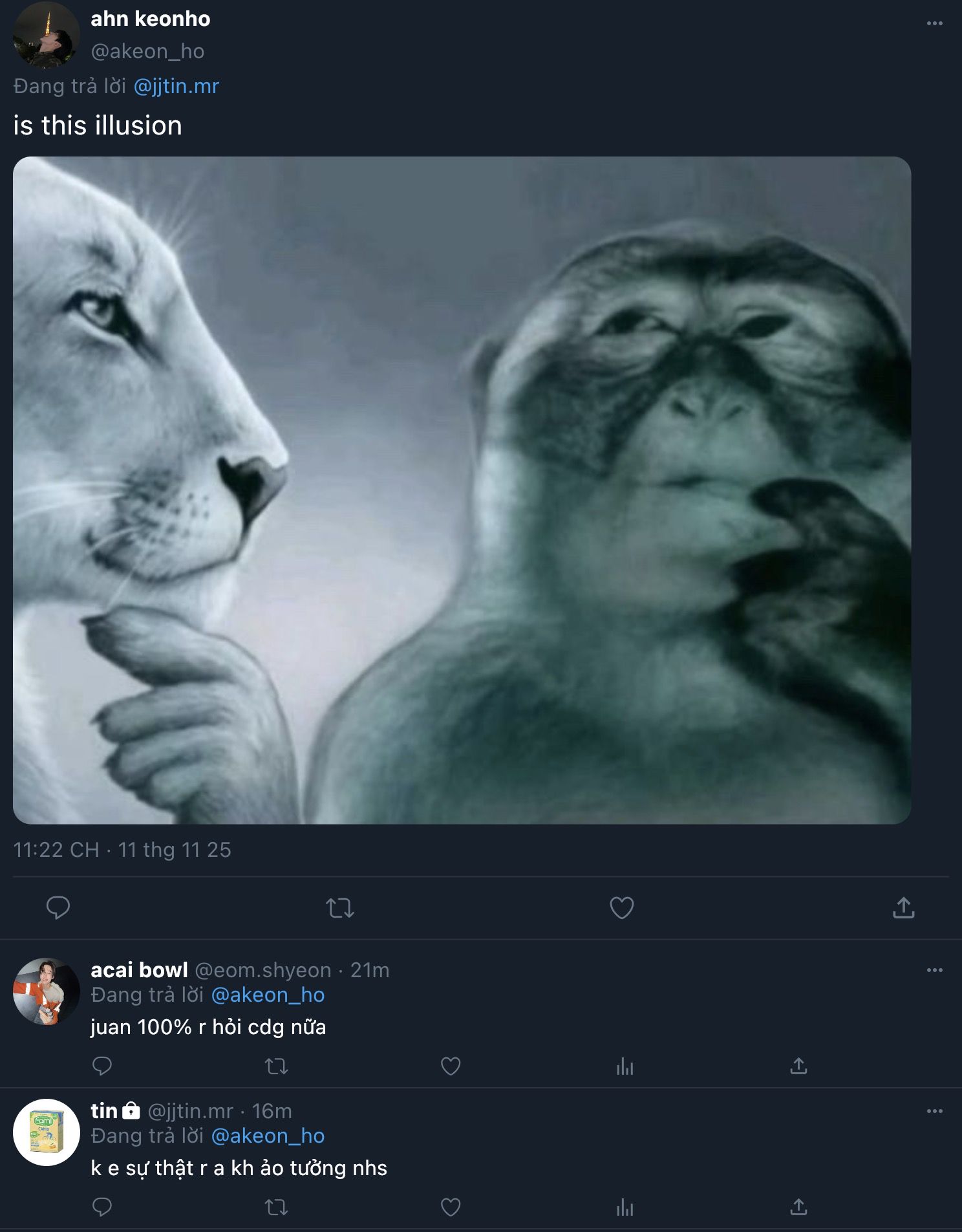
Task: Open more options on acai bowl's reply
Action: [x=934, y=970]
